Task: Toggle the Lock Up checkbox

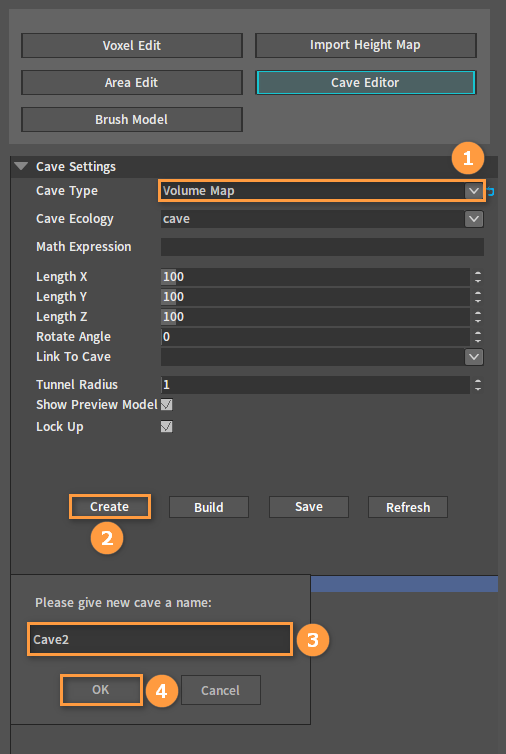Action: click(x=166, y=427)
